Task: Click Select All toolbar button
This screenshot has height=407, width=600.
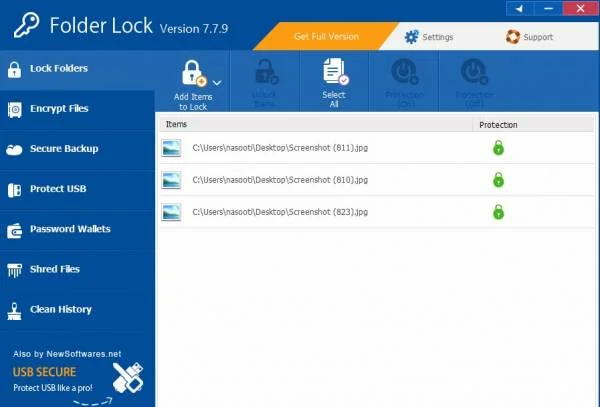Action: (334, 83)
